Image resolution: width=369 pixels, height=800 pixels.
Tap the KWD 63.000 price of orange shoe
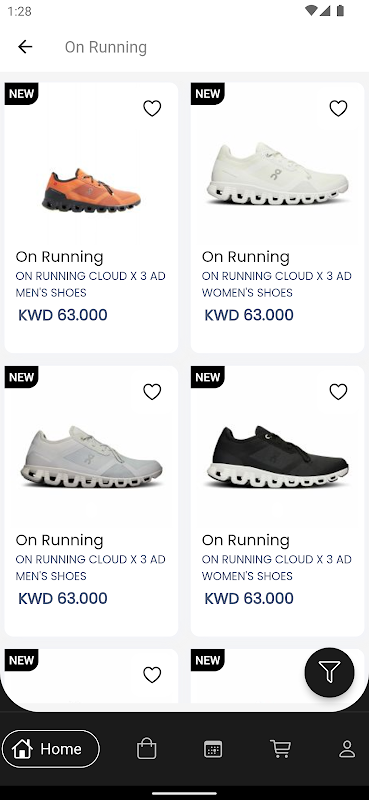63,315
